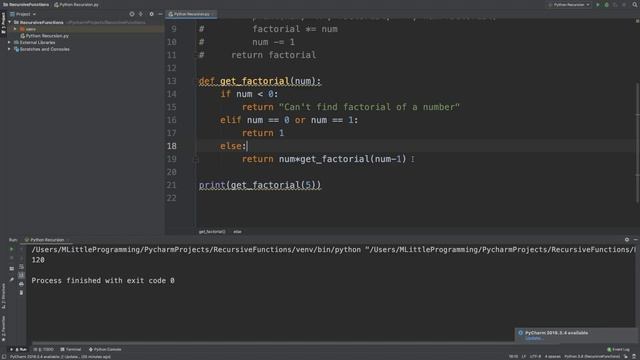Click RecursiveFunctions breadcrumb in navigation bar

25,4
